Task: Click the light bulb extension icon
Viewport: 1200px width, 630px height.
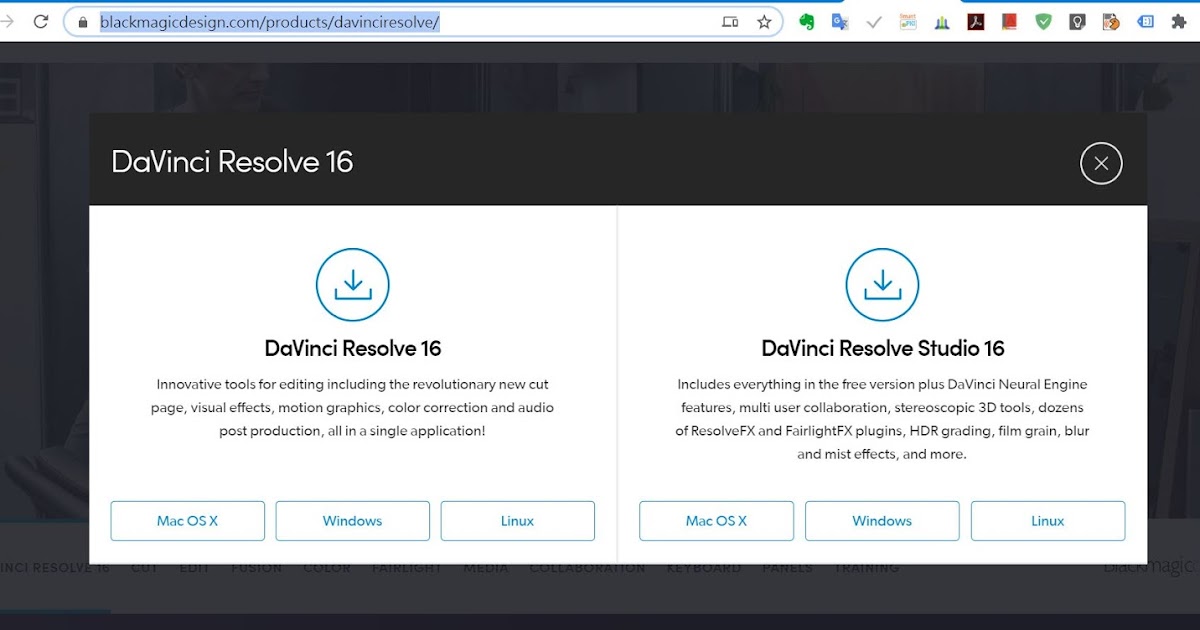Action: pos(1077,21)
